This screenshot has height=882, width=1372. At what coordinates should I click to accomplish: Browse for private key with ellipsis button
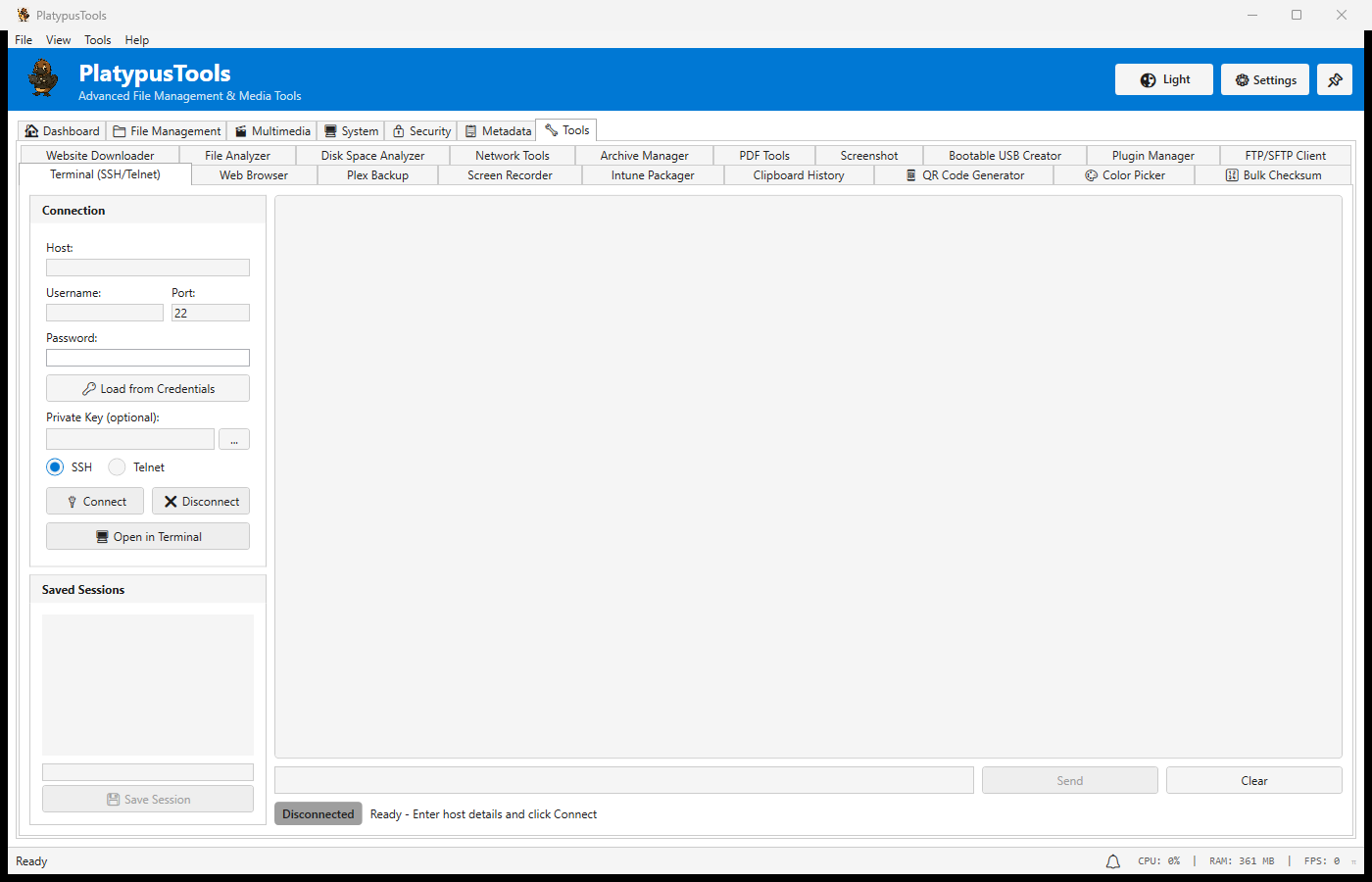pos(234,440)
